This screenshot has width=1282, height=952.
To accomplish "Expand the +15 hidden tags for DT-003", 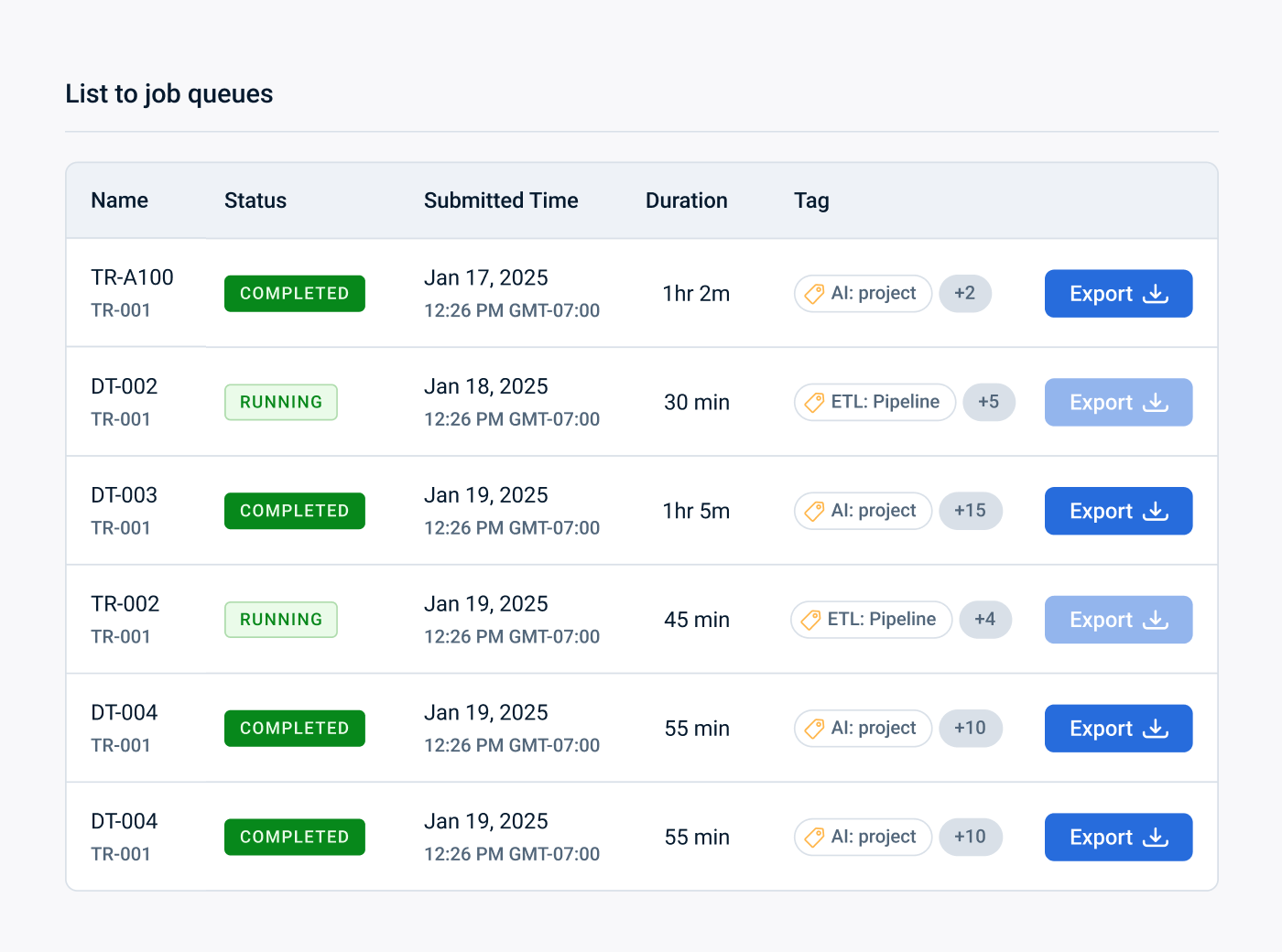I will point(971,511).
